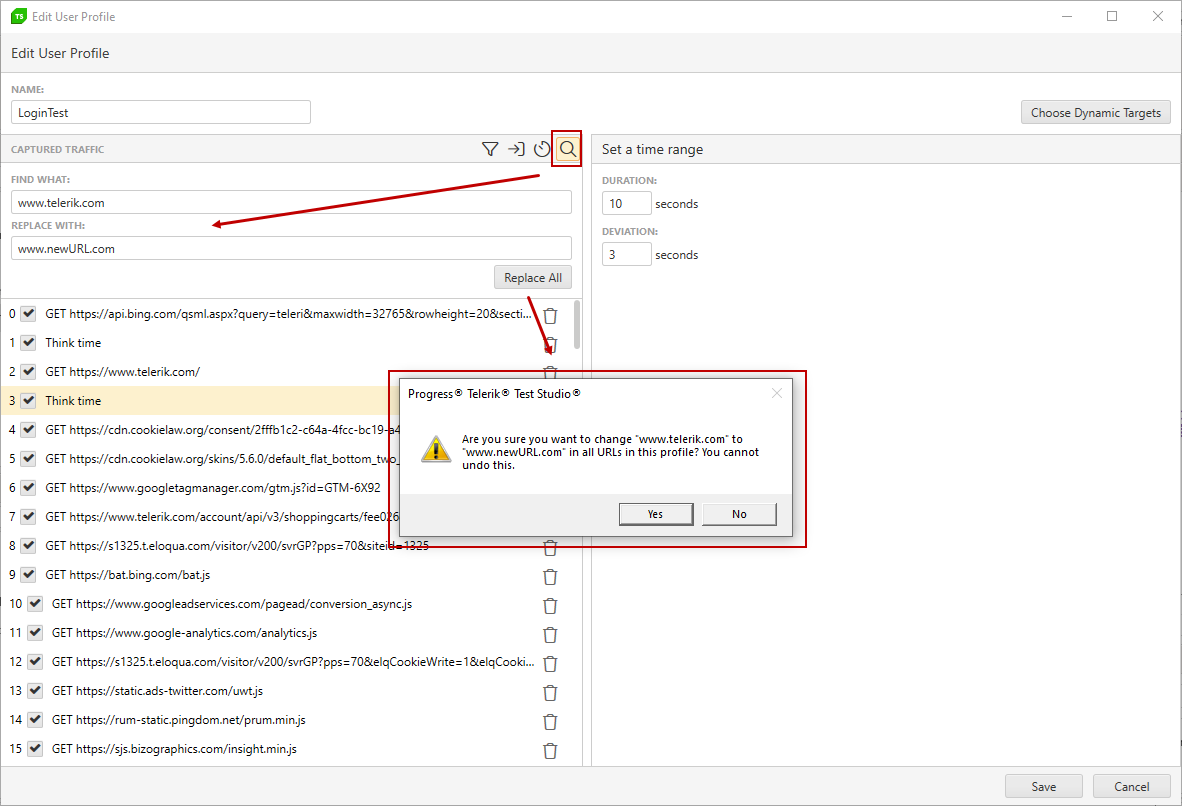Click Yes to confirm URL replacement
Image resolution: width=1182 pixels, height=806 pixels.
(x=656, y=514)
